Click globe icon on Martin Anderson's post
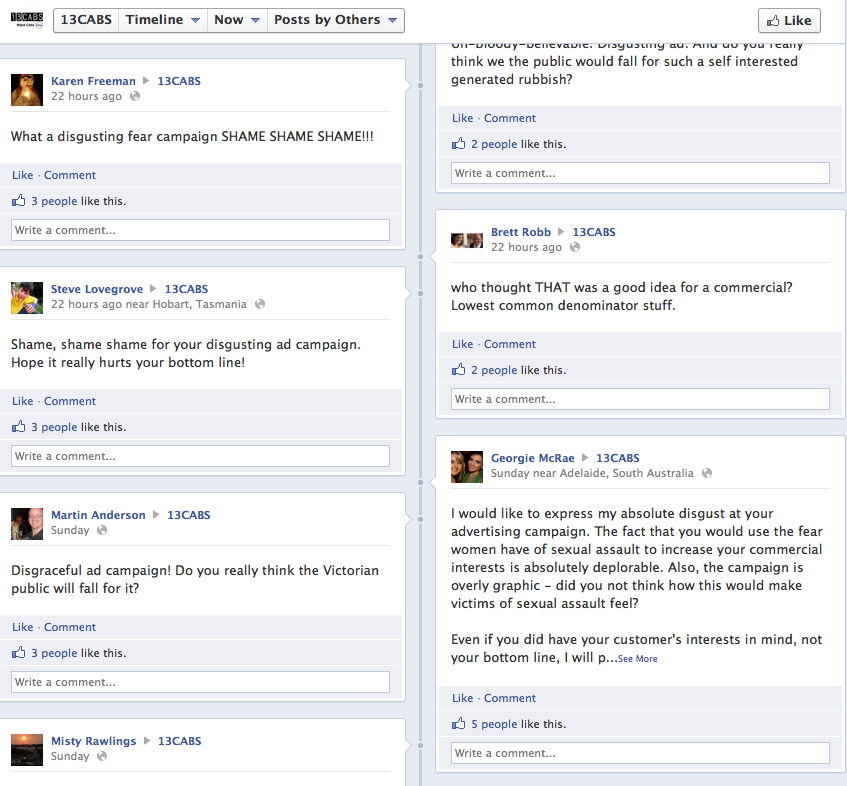 [102, 530]
